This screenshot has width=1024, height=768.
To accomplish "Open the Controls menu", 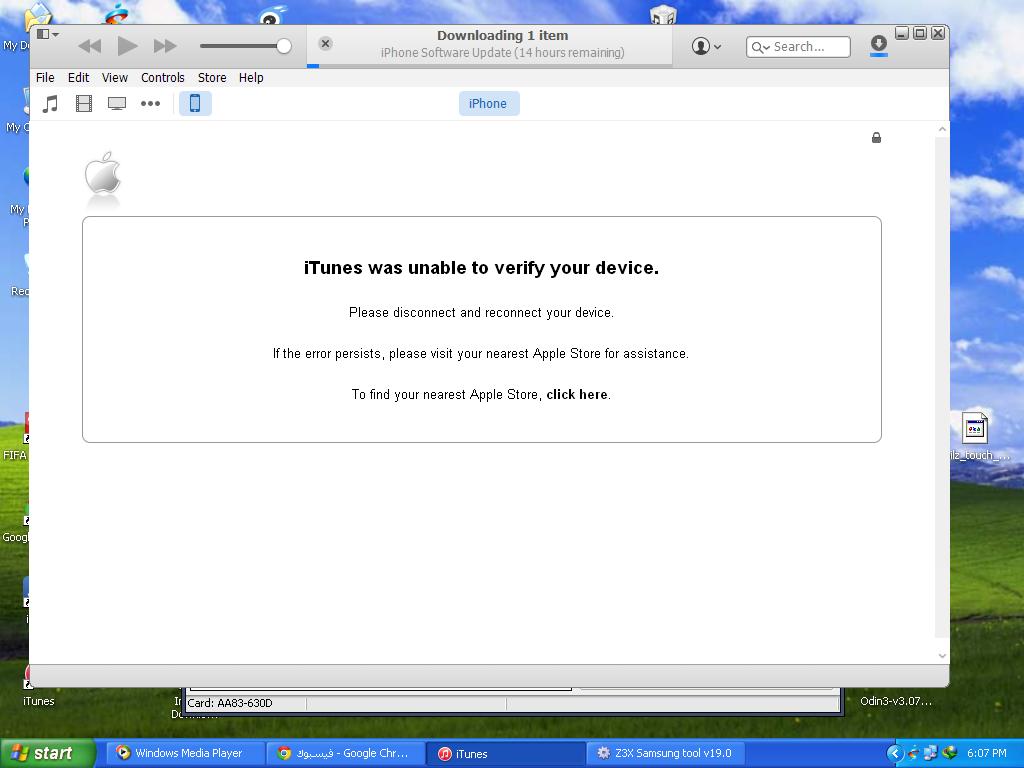I will pos(163,78).
